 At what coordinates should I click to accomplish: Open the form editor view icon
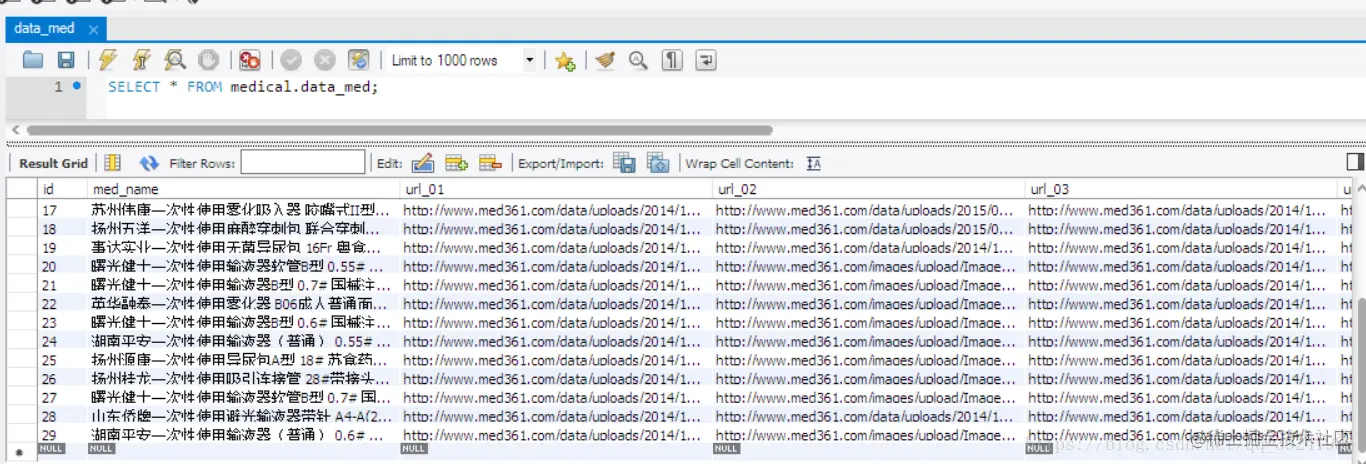[x=113, y=163]
